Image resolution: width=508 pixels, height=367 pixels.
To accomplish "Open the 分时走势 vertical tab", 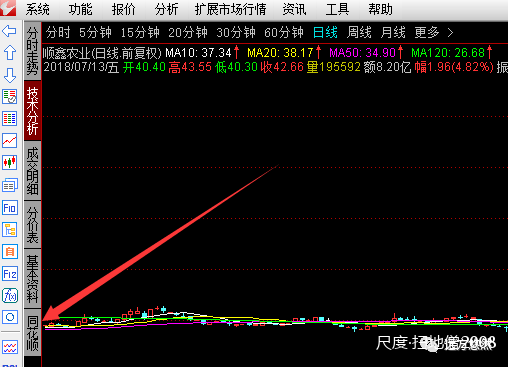I will 33,51.
